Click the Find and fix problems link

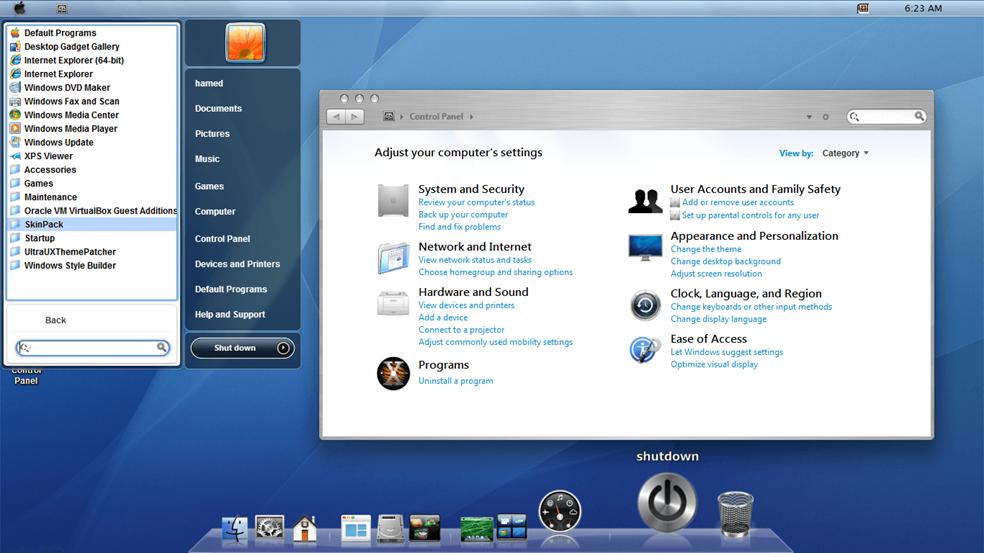tap(459, 227)
